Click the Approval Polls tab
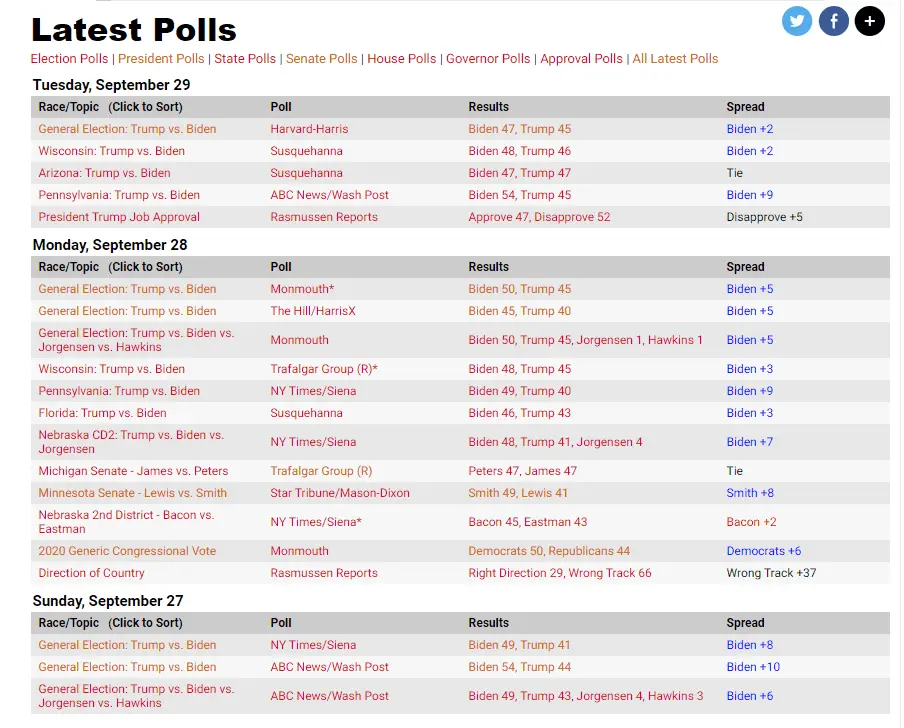The width and height of the screenshot is (904, 728). pos(581,59)
